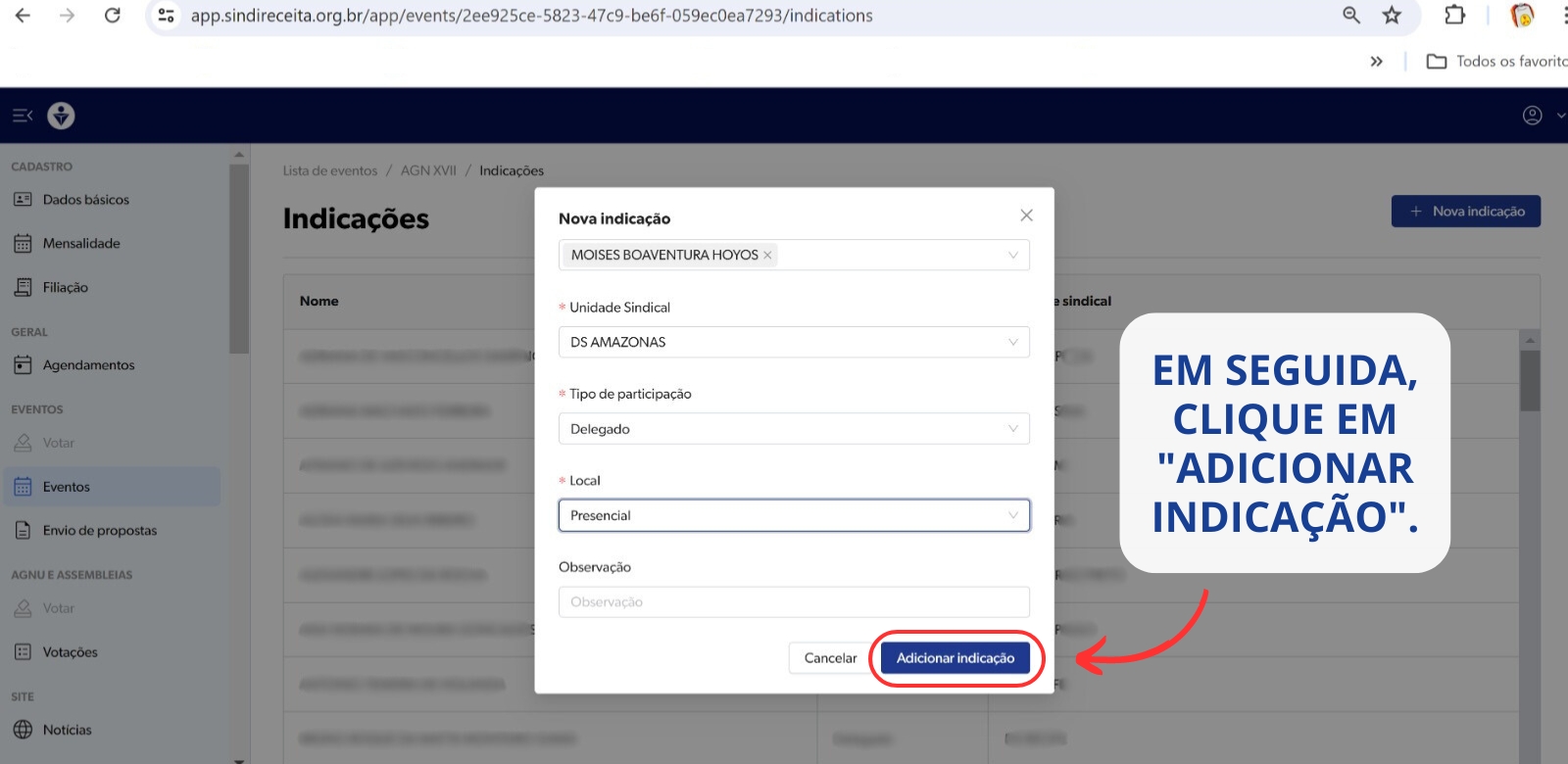Expand the Unidade Sindical dropdown

tap(794, 342)
